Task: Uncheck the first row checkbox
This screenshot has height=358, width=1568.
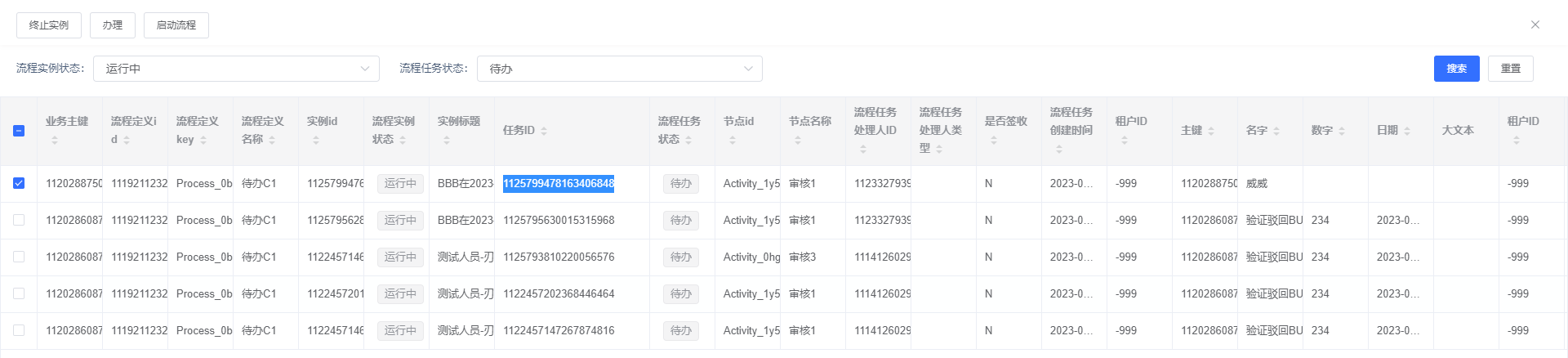Action: point(19,183)
